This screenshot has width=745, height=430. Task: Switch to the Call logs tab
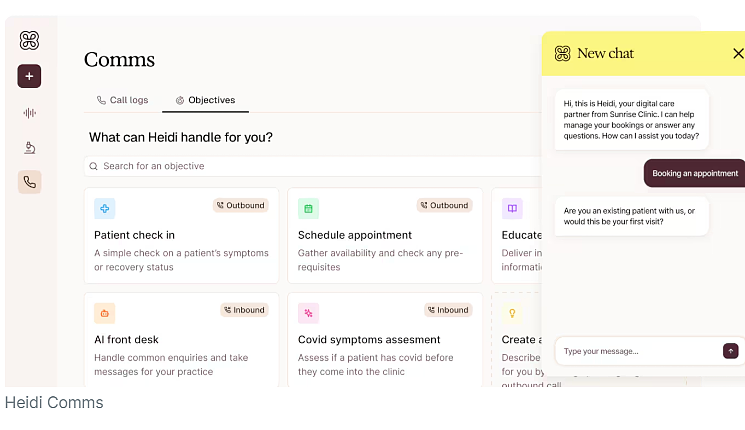(123, 100)
